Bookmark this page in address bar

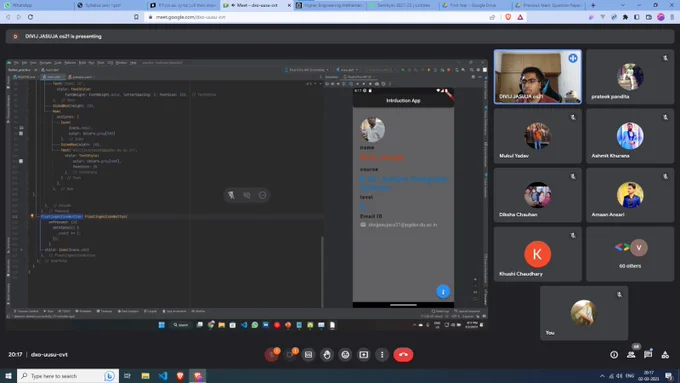click(x=136, y=17)
